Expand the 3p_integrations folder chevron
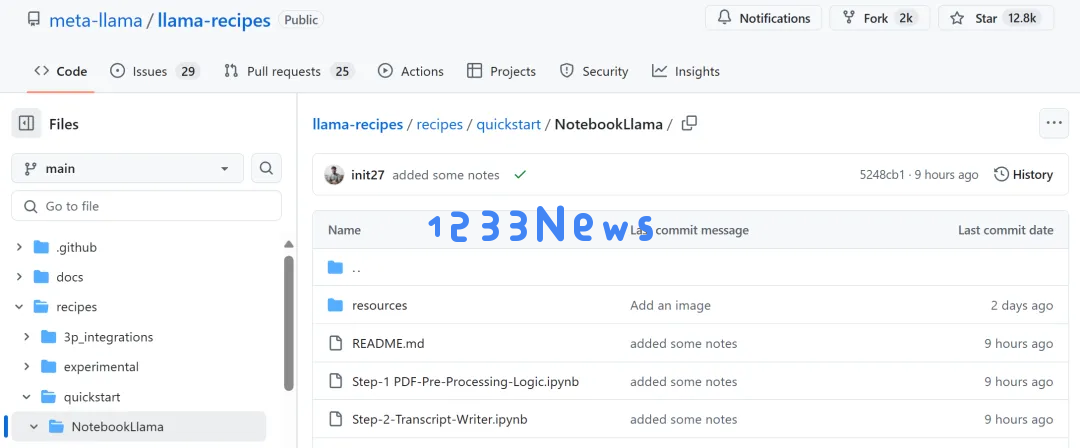The width and height of the screenshot is (1080, 448). [x=26, y=337]
